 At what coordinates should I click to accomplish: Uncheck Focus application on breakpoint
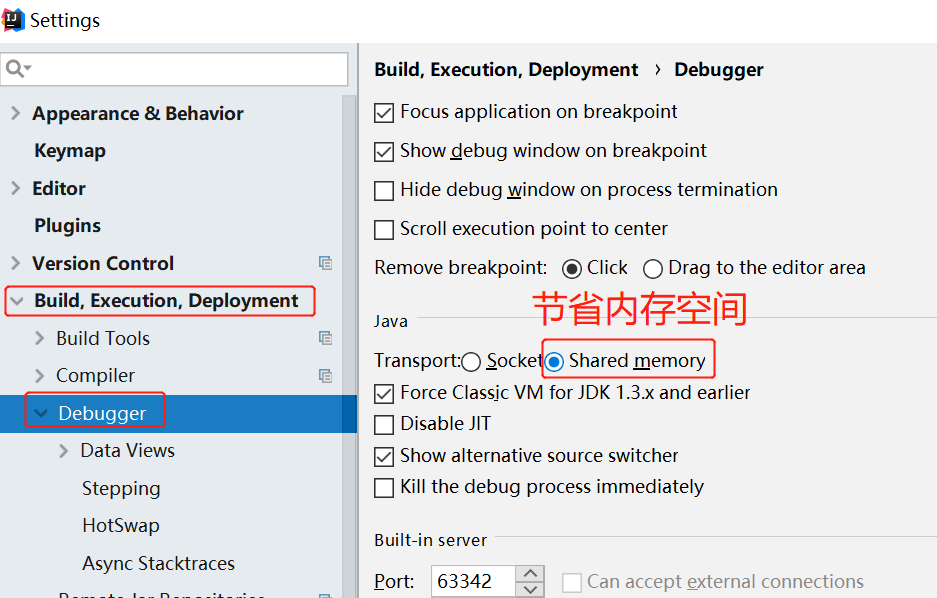[x=384, y=113]
